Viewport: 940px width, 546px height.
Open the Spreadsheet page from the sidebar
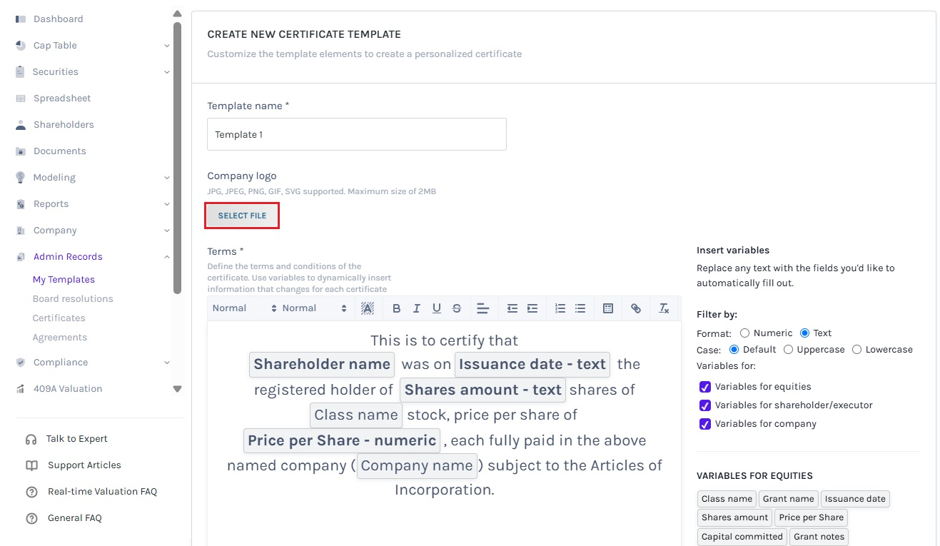coord(62,98)
